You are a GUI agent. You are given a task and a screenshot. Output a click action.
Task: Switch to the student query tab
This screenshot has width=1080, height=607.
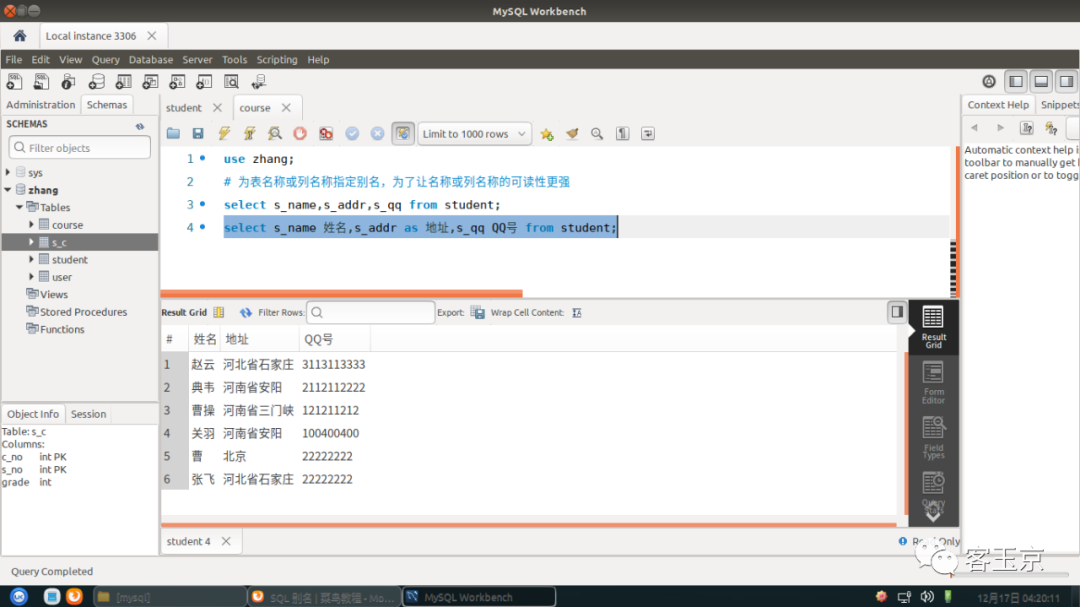click(184, 108)
